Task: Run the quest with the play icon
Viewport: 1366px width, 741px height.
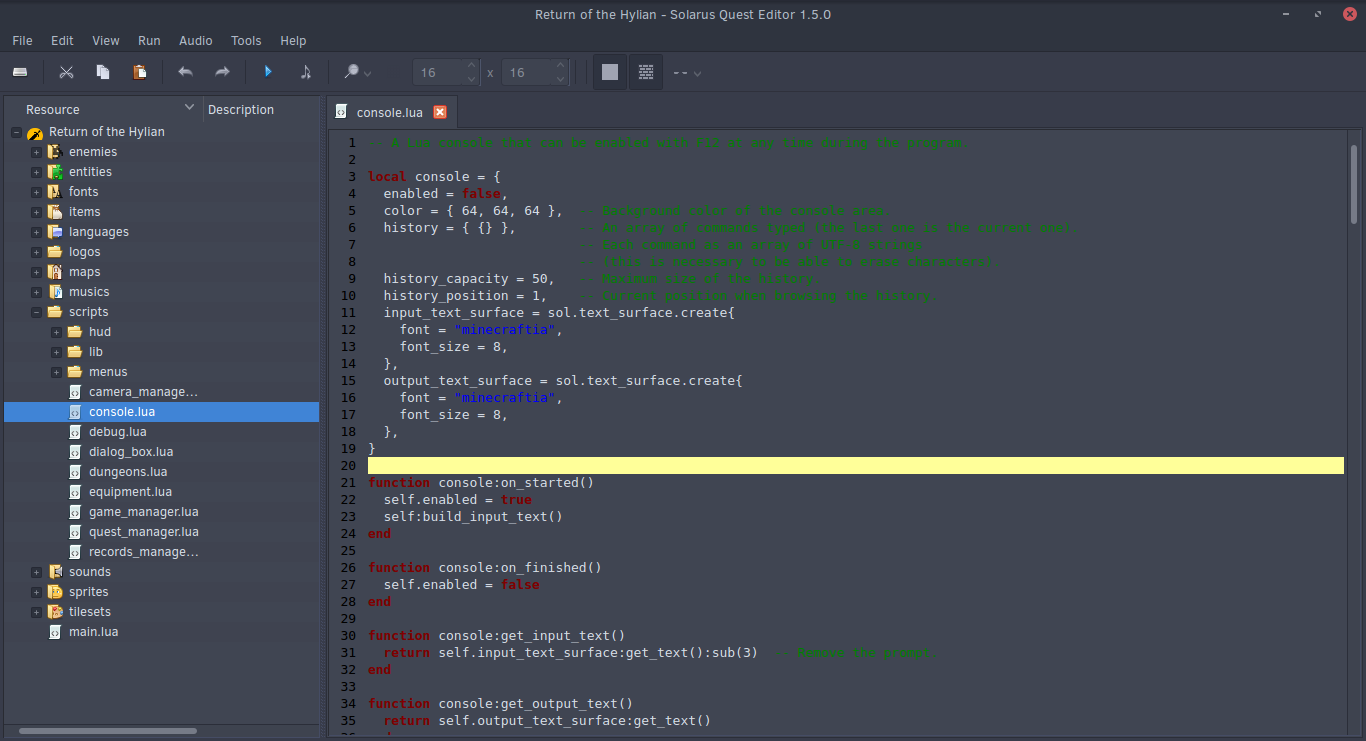Action: point(268,72)
